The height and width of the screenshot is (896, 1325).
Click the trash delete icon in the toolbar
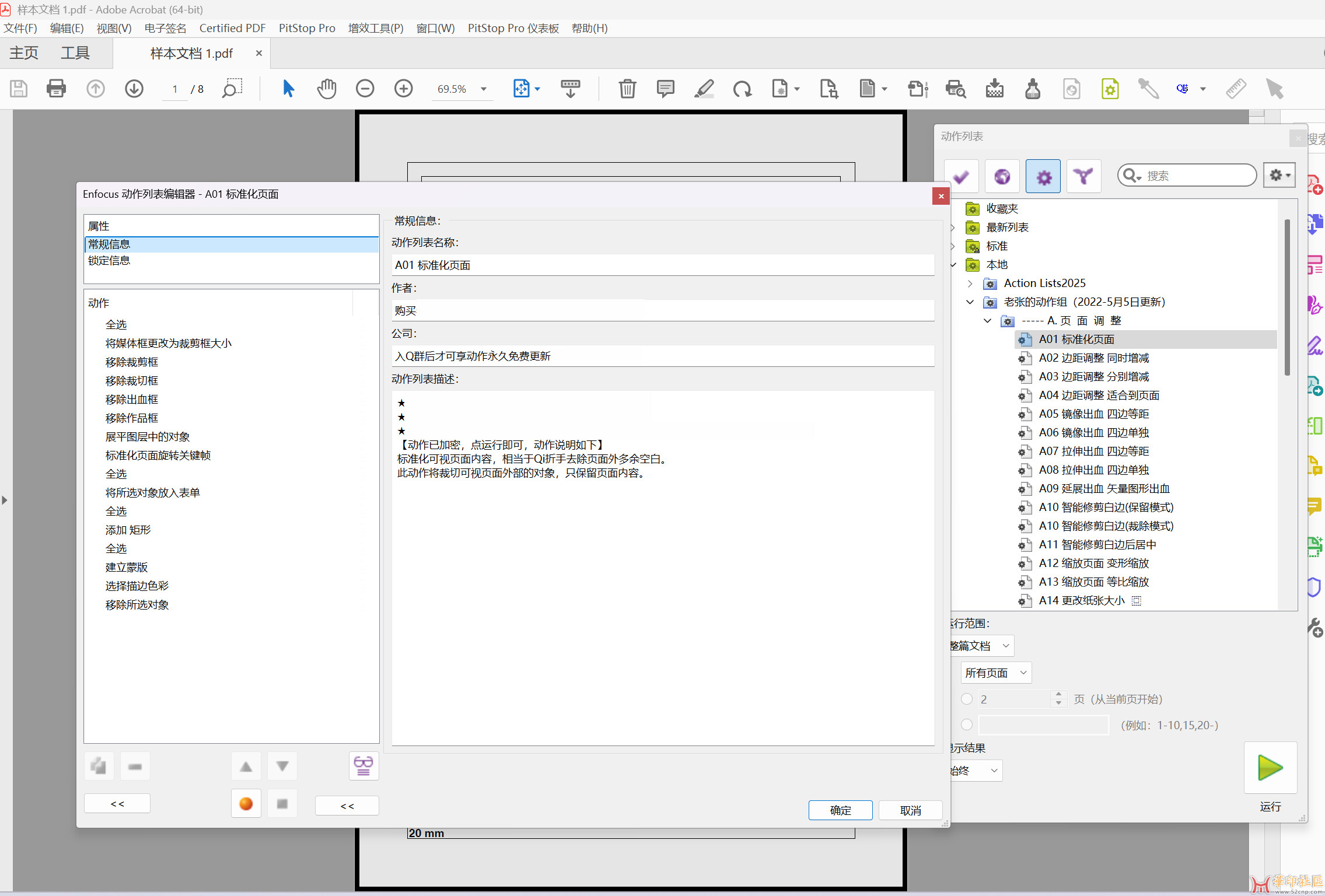point(627,89)
